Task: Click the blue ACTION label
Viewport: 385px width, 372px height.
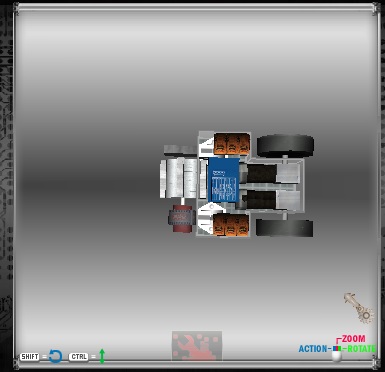Action: click(313, 349)
